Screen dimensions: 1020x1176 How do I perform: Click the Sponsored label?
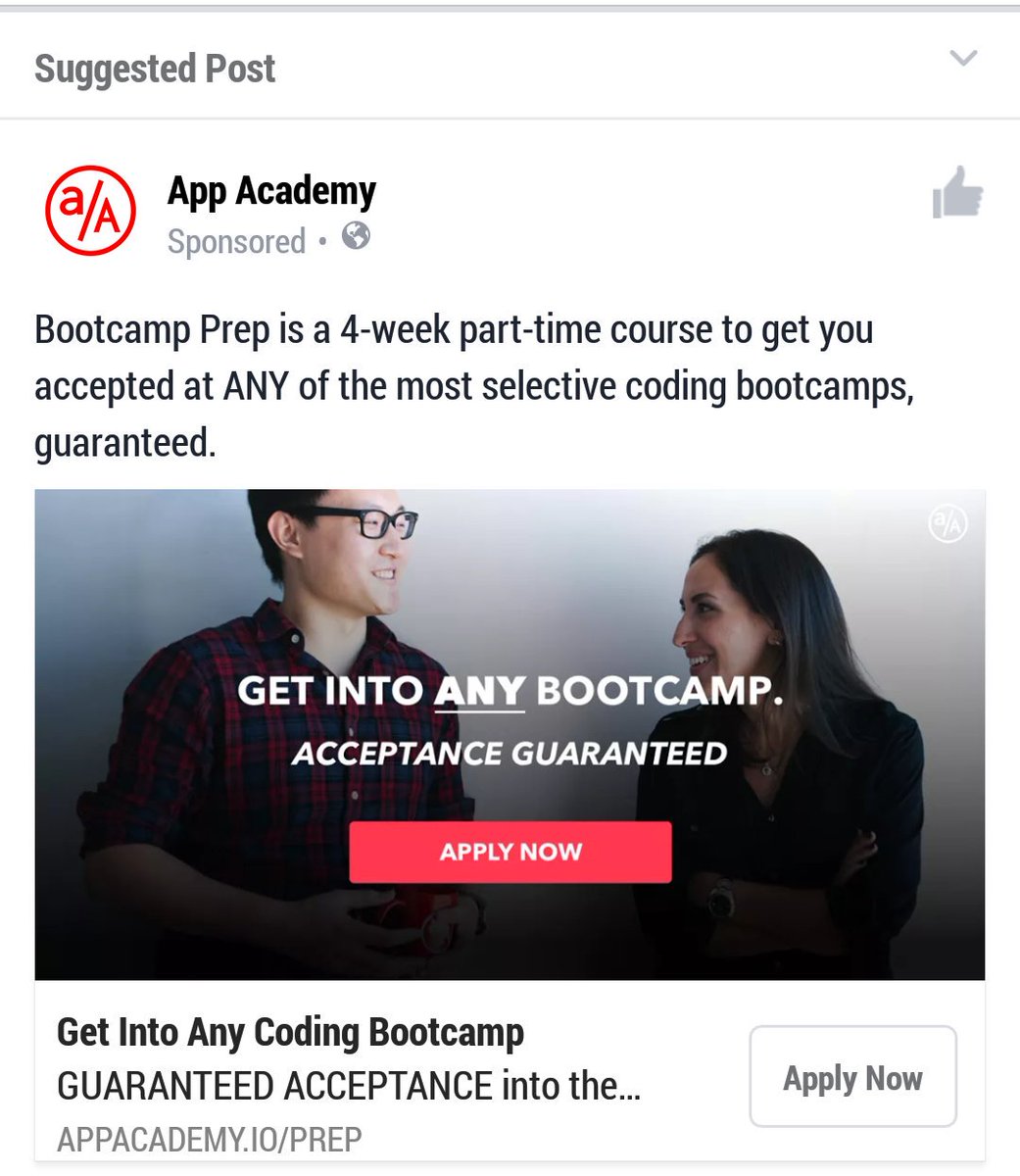point(236,241)
